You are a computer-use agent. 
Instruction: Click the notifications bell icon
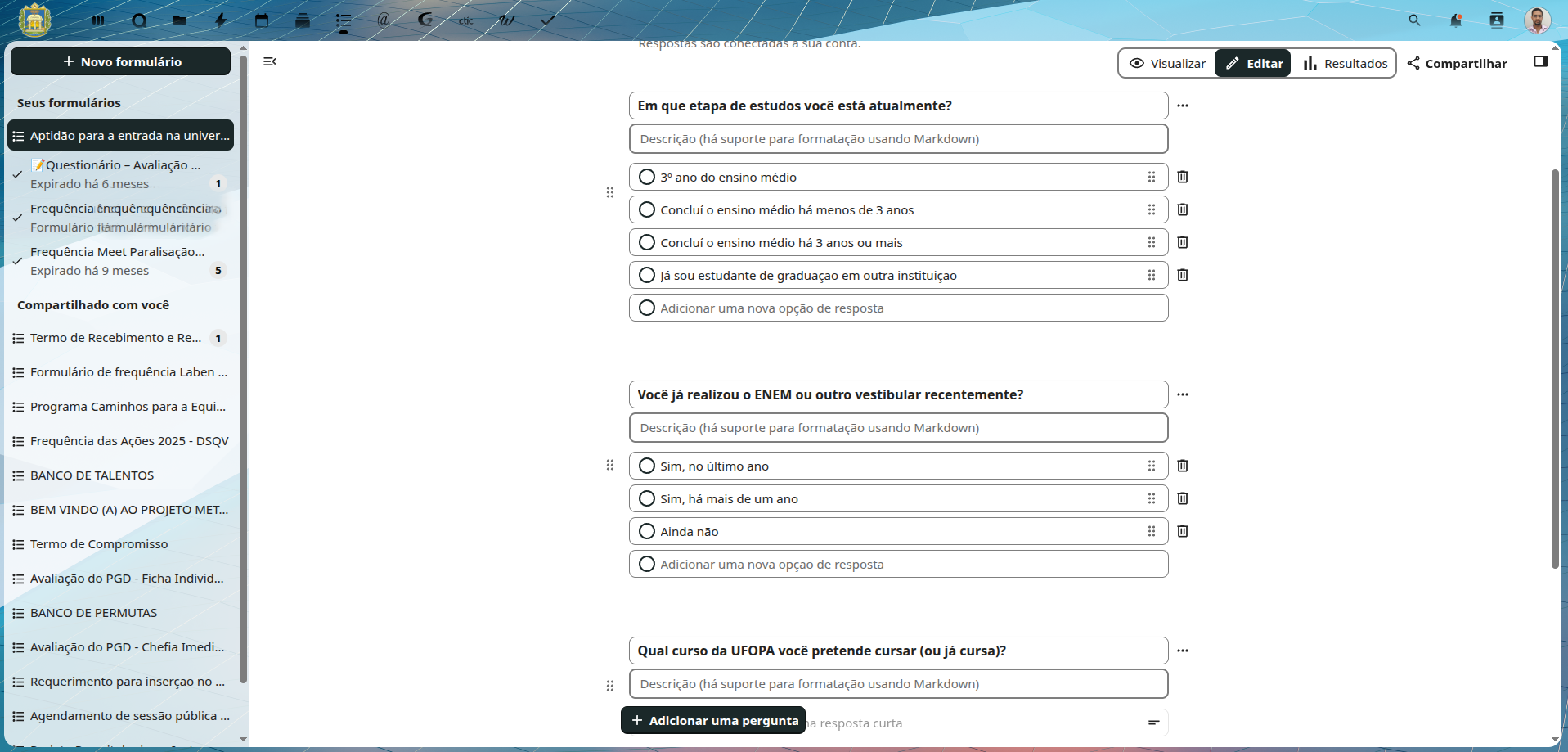1455,20
